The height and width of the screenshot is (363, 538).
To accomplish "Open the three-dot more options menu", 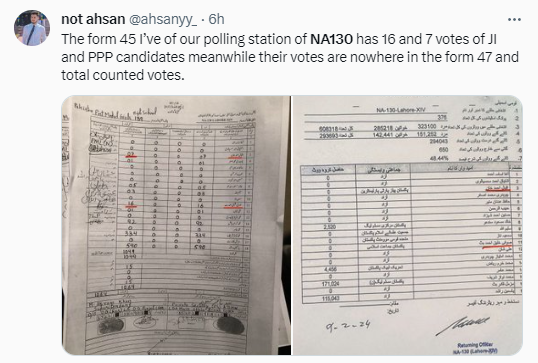I will [514, 20].
